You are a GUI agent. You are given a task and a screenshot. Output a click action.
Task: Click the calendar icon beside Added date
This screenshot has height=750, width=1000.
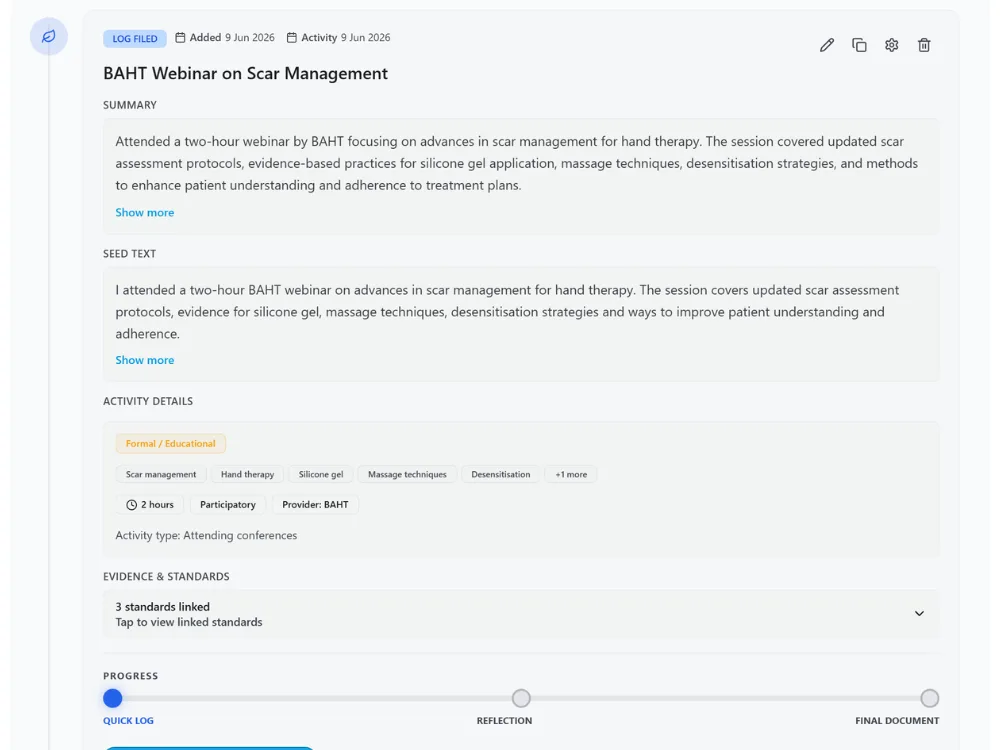tap(180, 38)
